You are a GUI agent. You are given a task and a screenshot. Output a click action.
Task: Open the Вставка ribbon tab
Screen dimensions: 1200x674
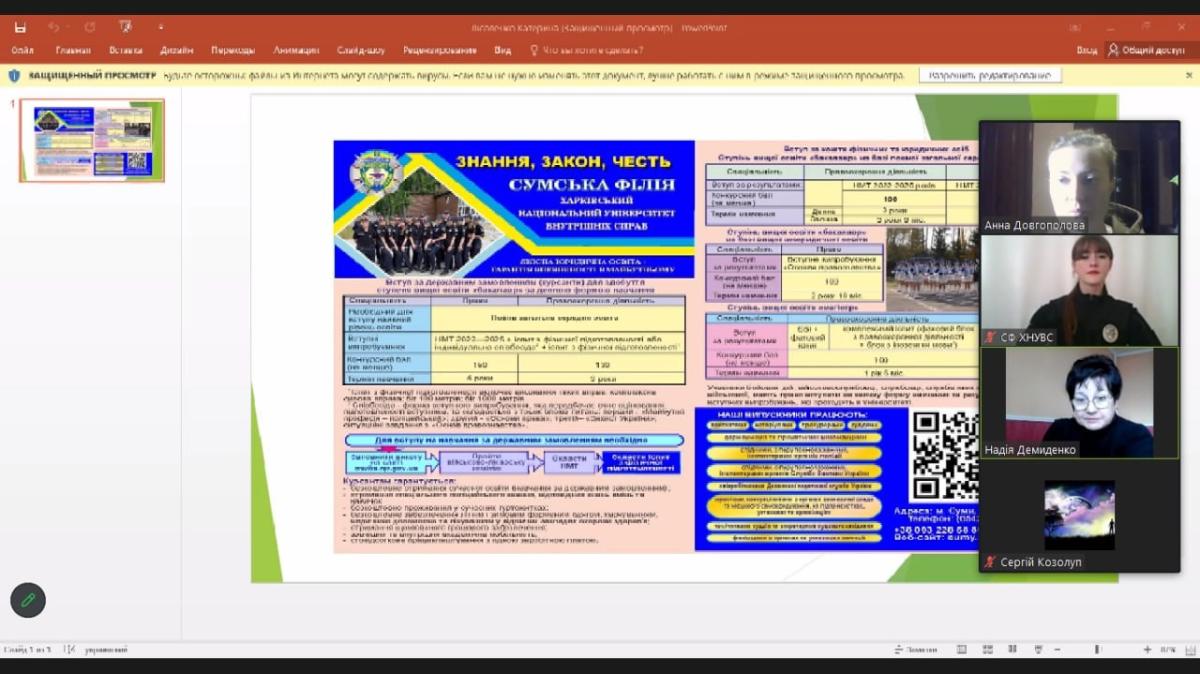pyautogui.click(x=126, y=50)
